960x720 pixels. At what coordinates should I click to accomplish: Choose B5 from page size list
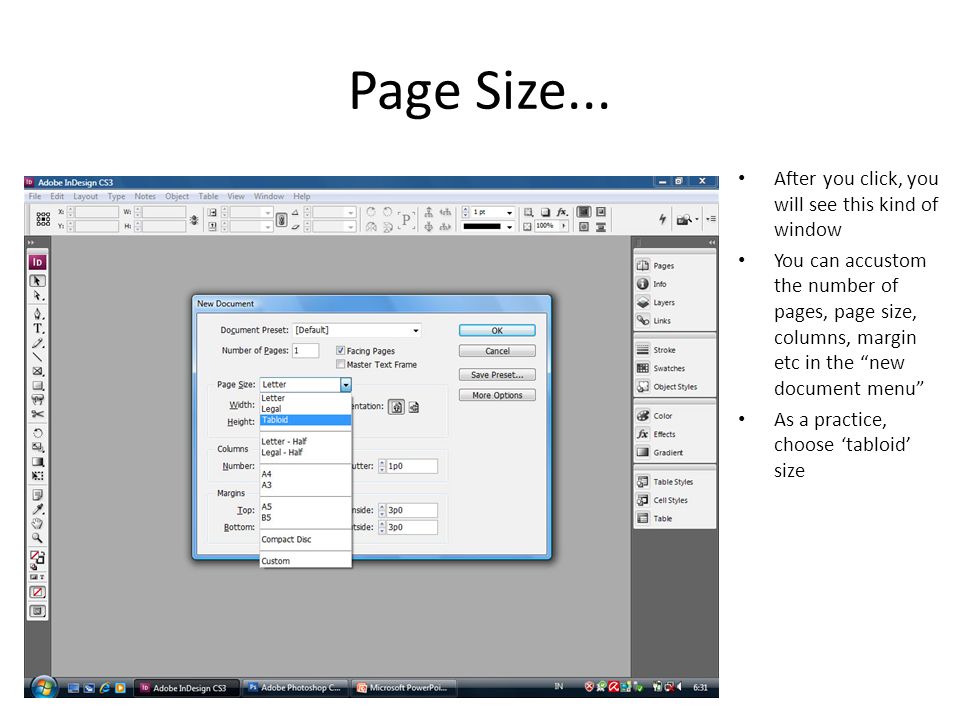306,517
